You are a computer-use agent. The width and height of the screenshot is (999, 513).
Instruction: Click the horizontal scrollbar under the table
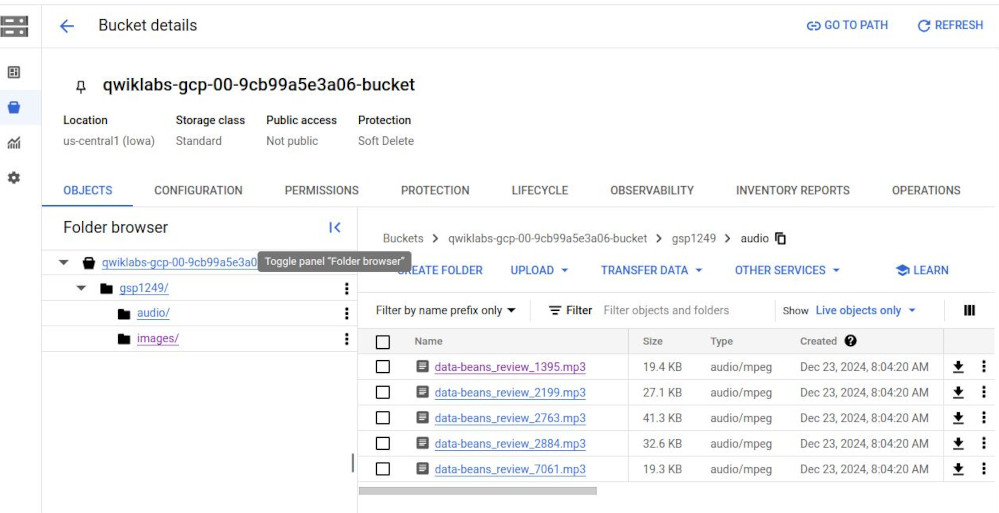pyautogui.click(x=478, y=491)
